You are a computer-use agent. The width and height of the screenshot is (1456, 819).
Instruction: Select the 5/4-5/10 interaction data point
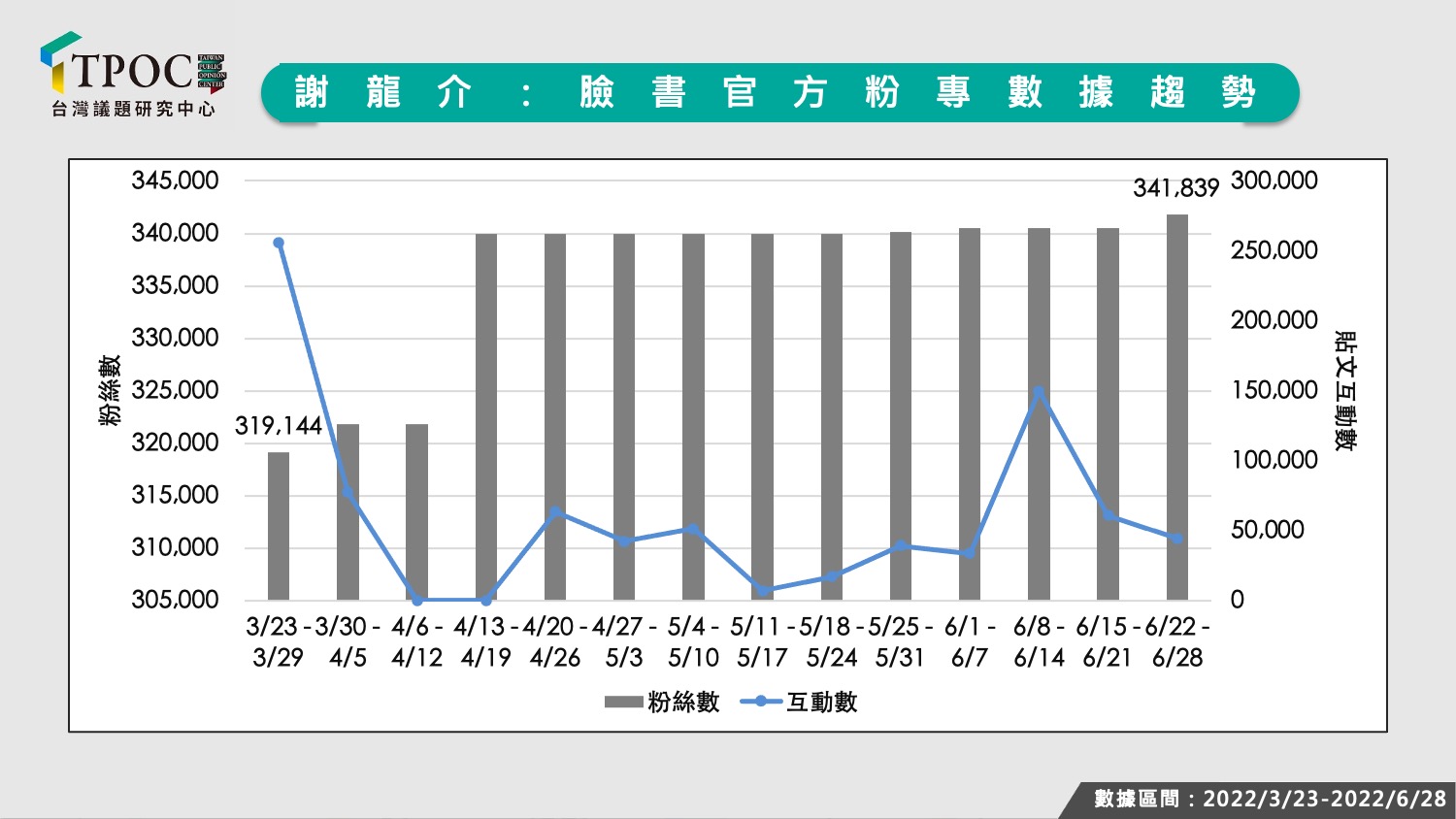pos(693,529)
